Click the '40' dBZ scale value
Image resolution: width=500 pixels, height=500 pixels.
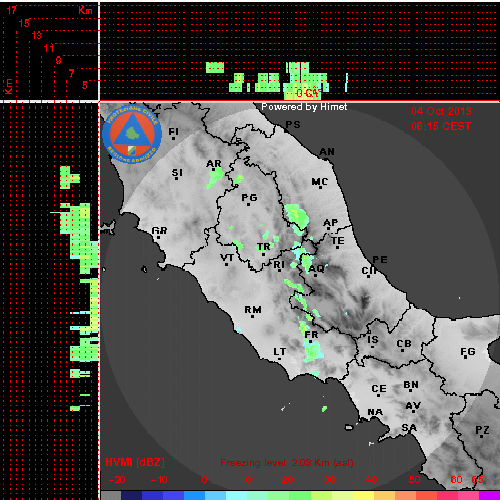371,480
